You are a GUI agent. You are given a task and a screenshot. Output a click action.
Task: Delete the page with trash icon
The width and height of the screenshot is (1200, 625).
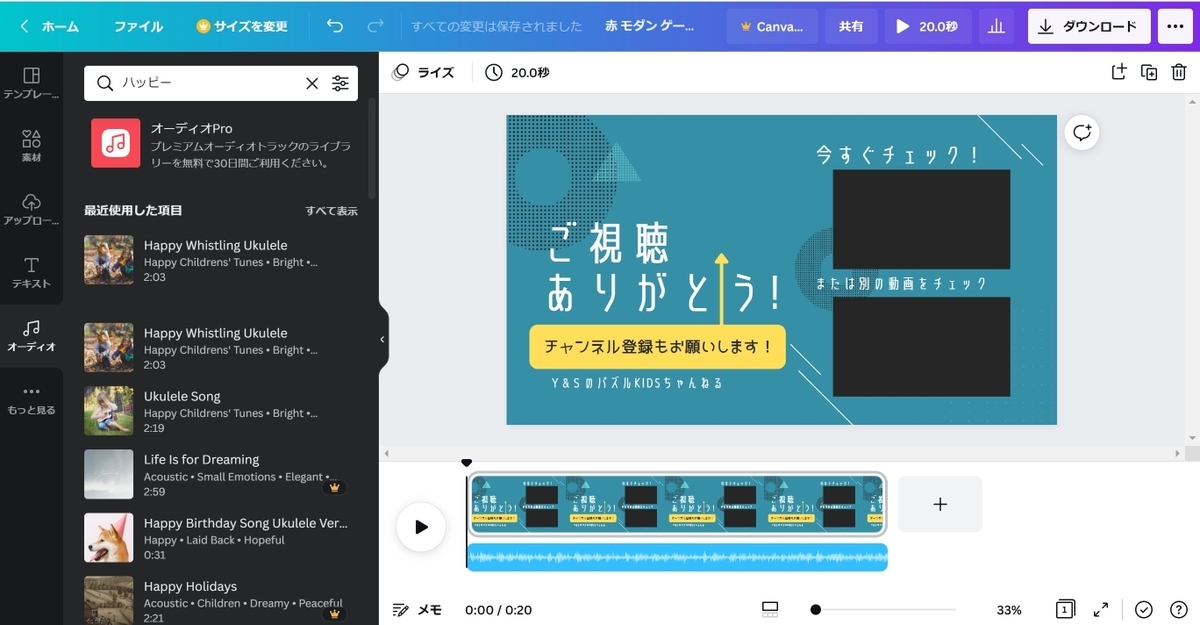pos(1179,72)
